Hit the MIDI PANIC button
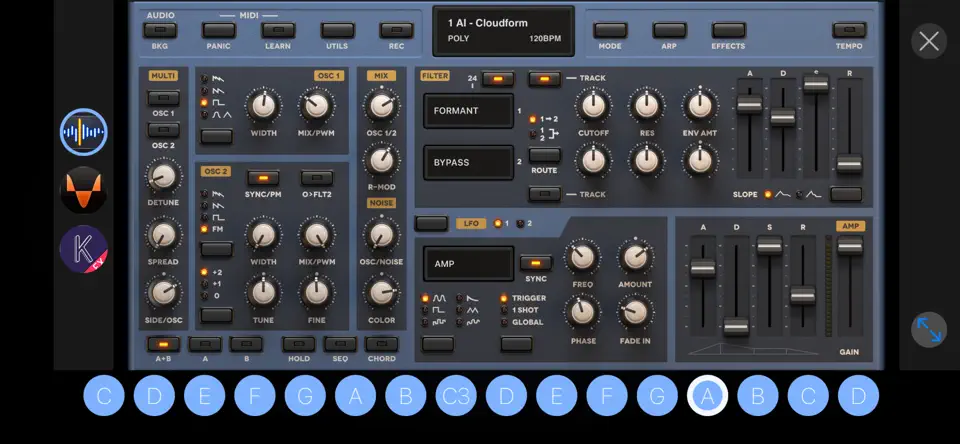 click(x=219, y=30)
